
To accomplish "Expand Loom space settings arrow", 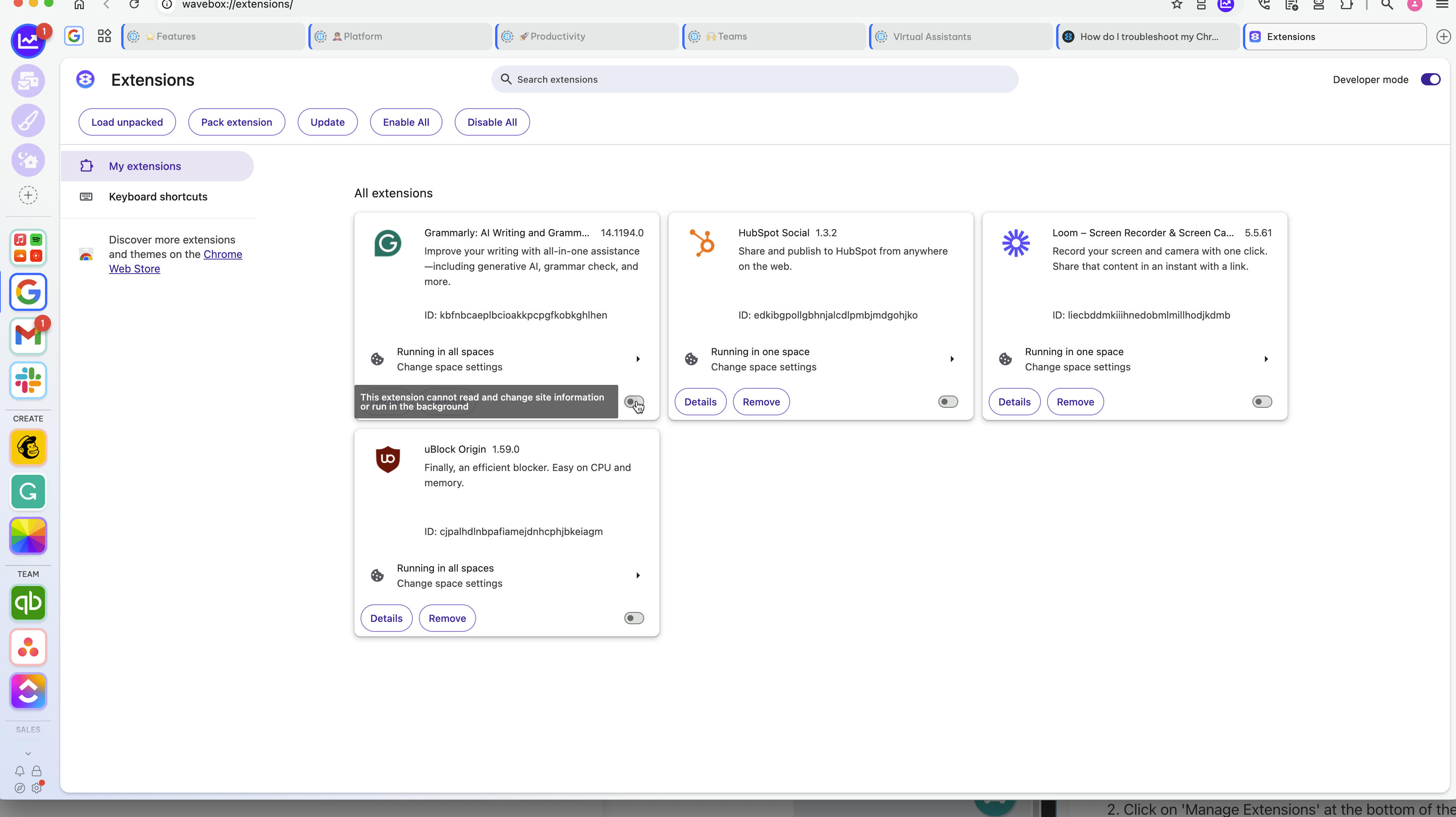I will pos(1265,359).
